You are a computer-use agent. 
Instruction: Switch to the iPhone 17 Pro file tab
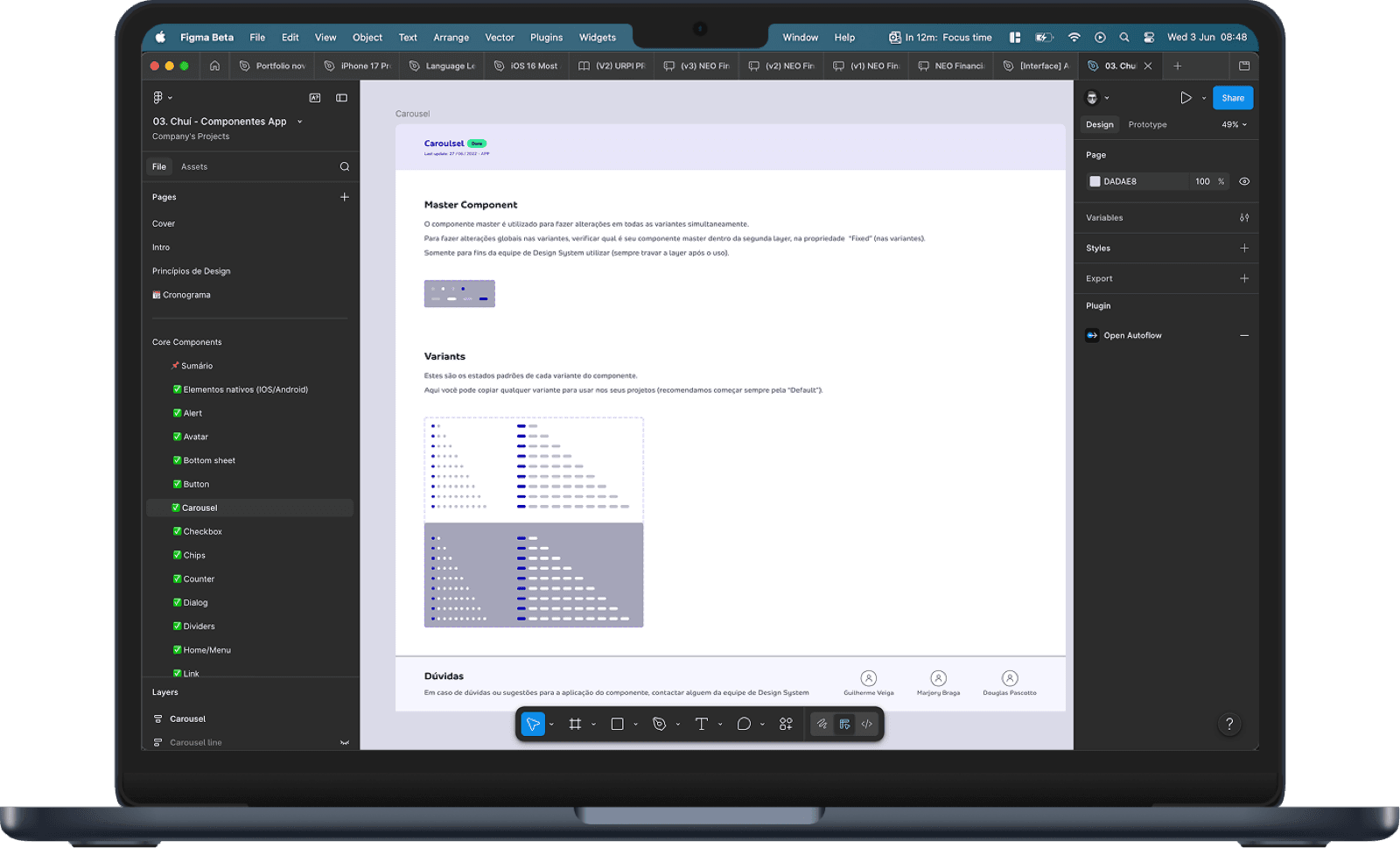coord(357,66)
